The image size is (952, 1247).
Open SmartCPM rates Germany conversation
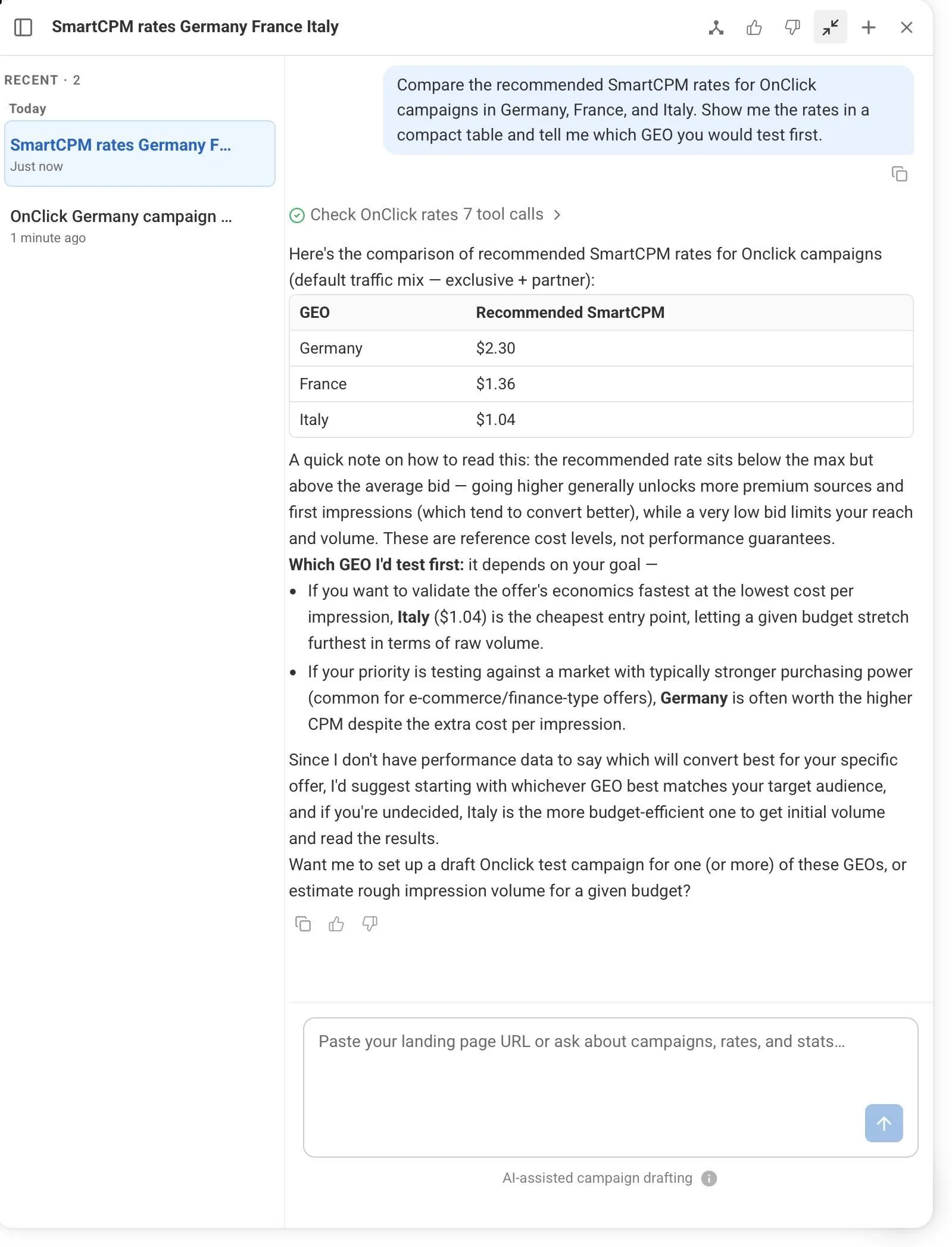click(140, 154)
